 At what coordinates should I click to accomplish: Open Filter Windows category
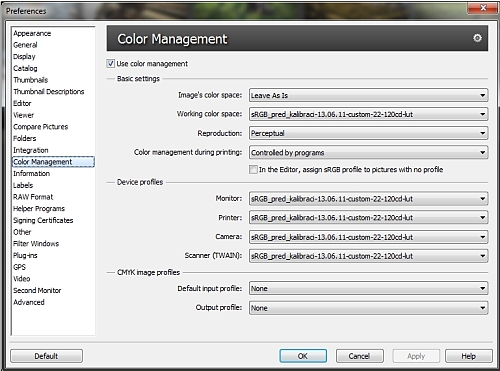36,244
